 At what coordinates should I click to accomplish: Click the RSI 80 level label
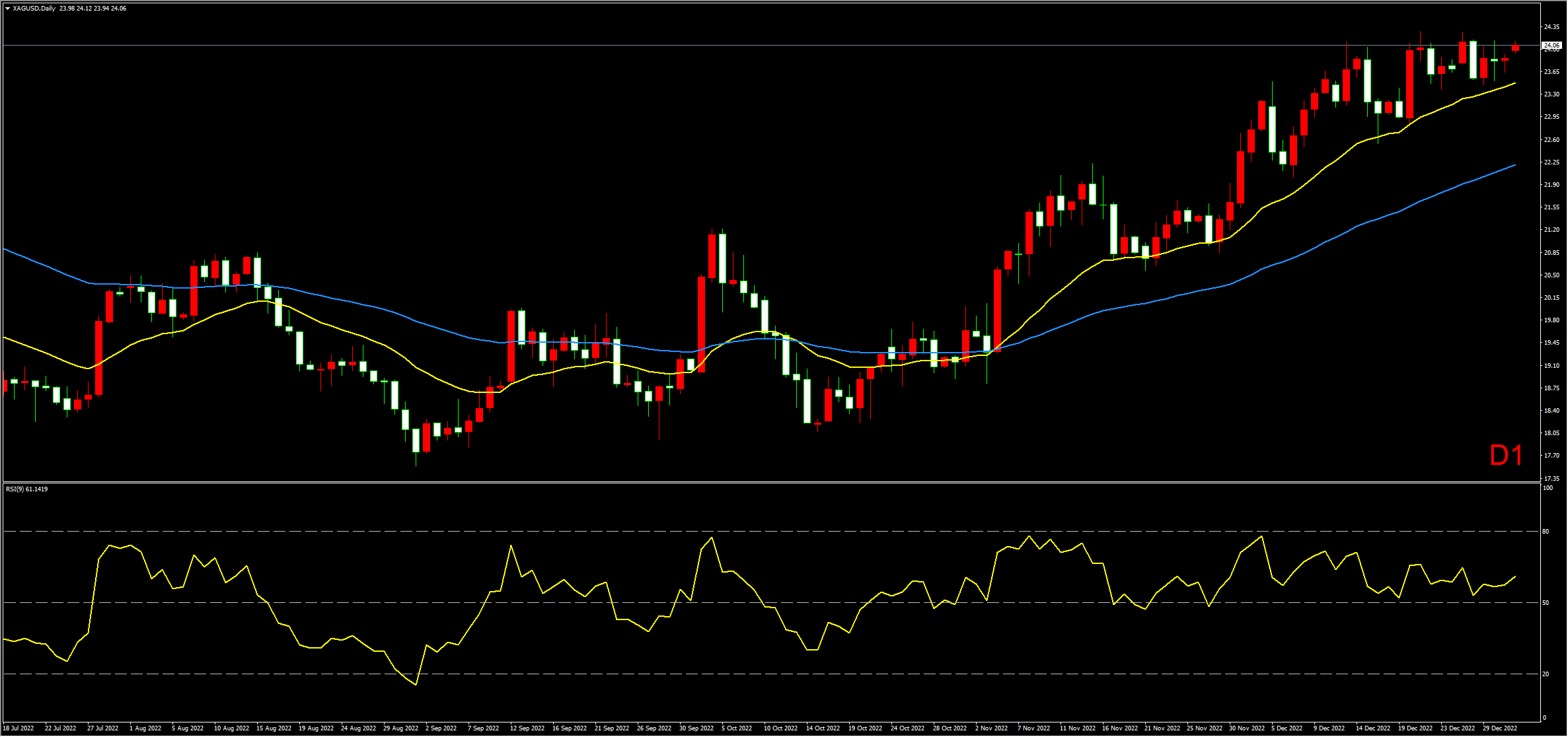click(x=1546, y=532)
